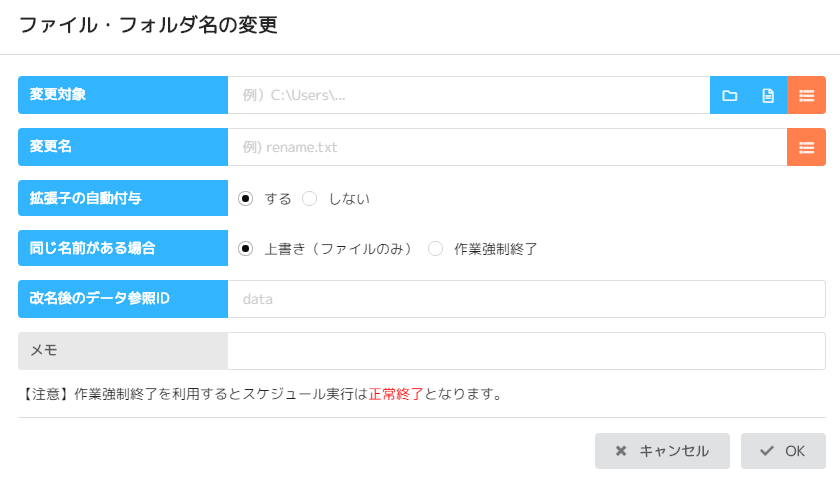This screenshot has height=487, width=840.
Task: Click the ファイル・フォルダ名の変更 dialog title
Action: click(x=148, y=26)
